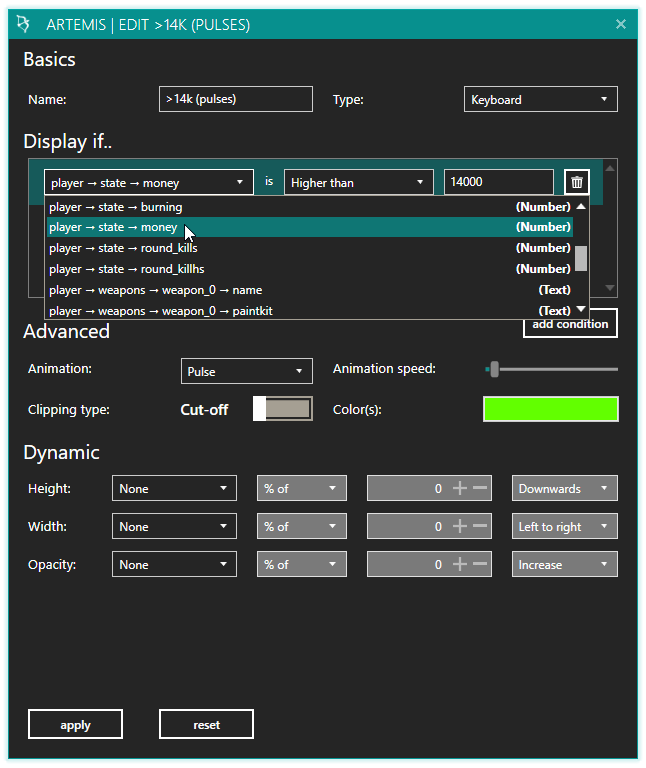
Task: Increment the Height value with plus icon
Action: click(x=459, y=488)
